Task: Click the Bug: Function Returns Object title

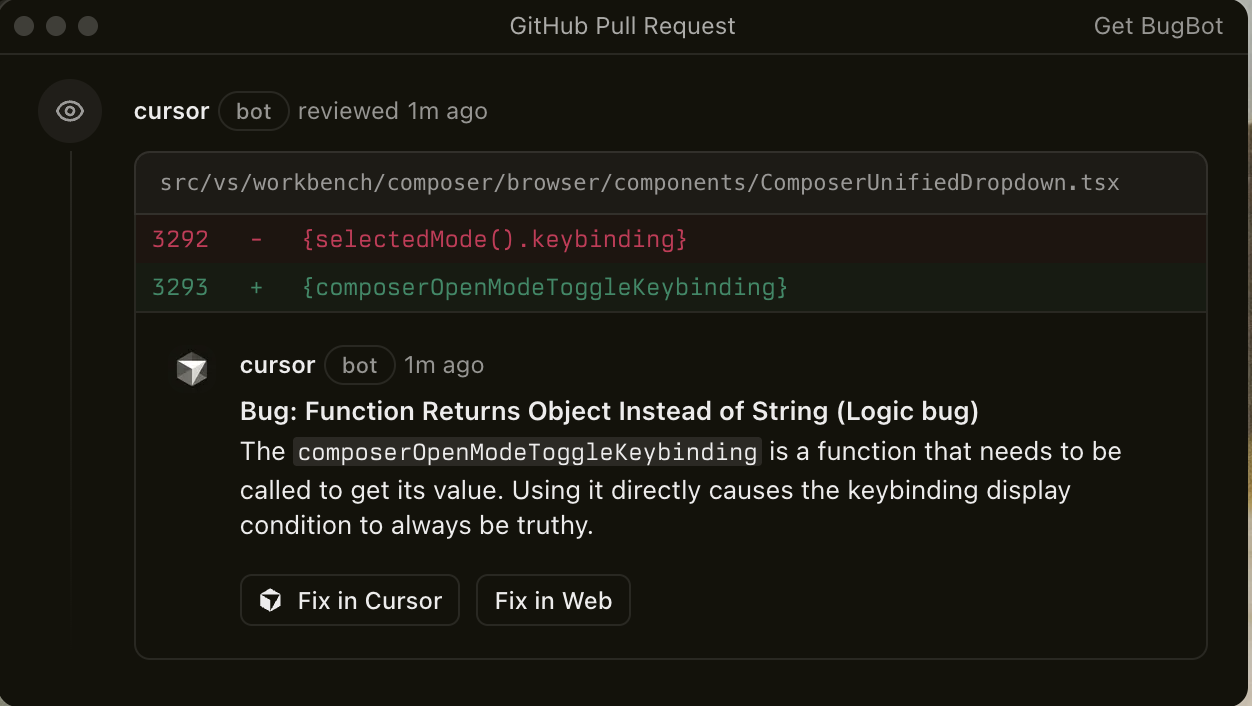Action: (609, 411)
